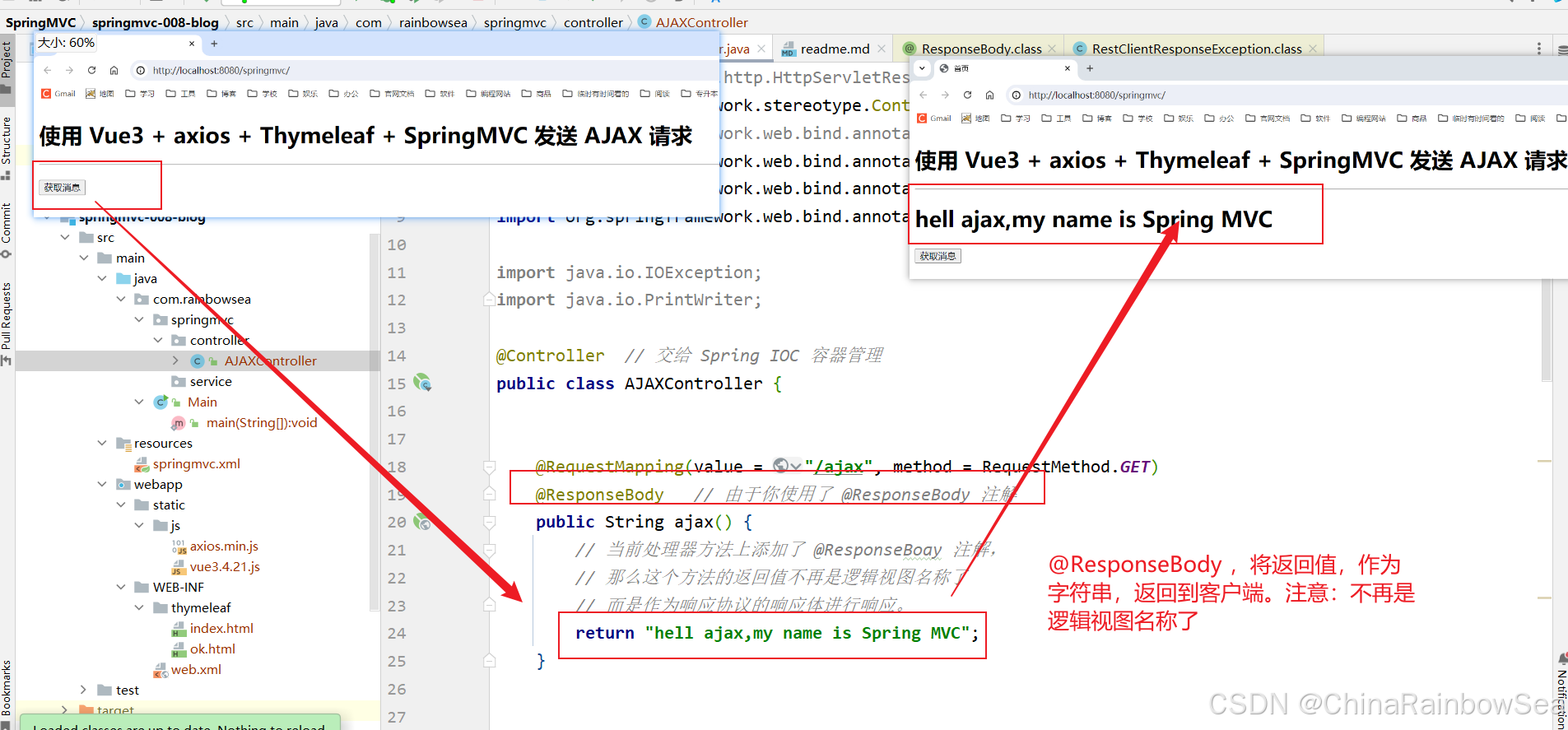Viewport: 1568px width, 730px height.
Task: Open the 工具 bookmark folder in right browser
Action: (x=1056, y=119)
